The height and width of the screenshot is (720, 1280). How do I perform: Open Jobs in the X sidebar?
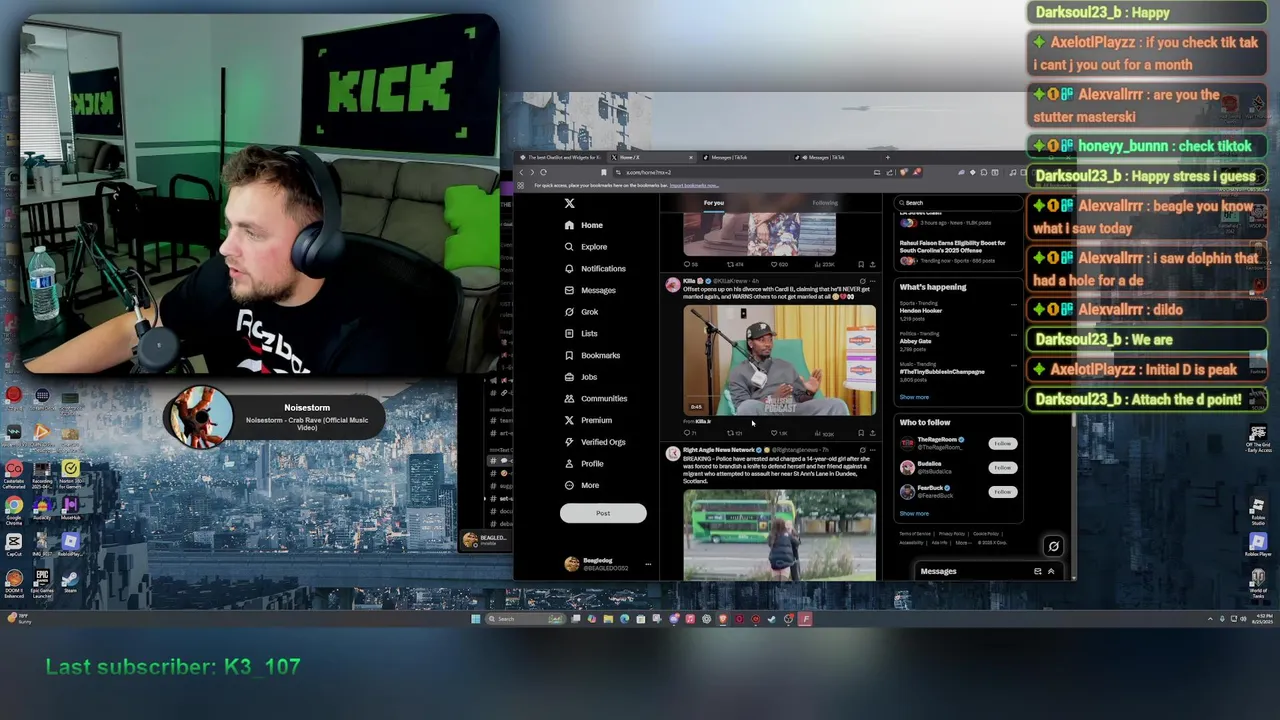click(581, 377)
